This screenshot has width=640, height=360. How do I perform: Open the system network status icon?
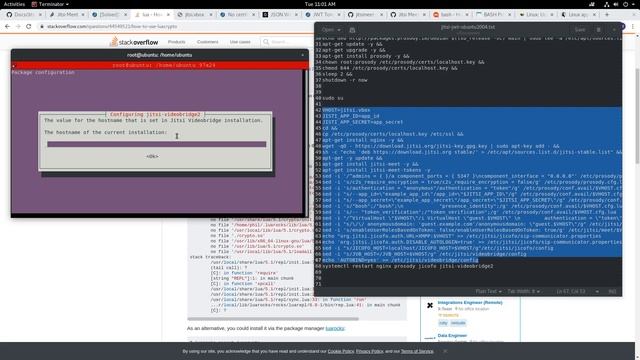[x=607, y=4]
